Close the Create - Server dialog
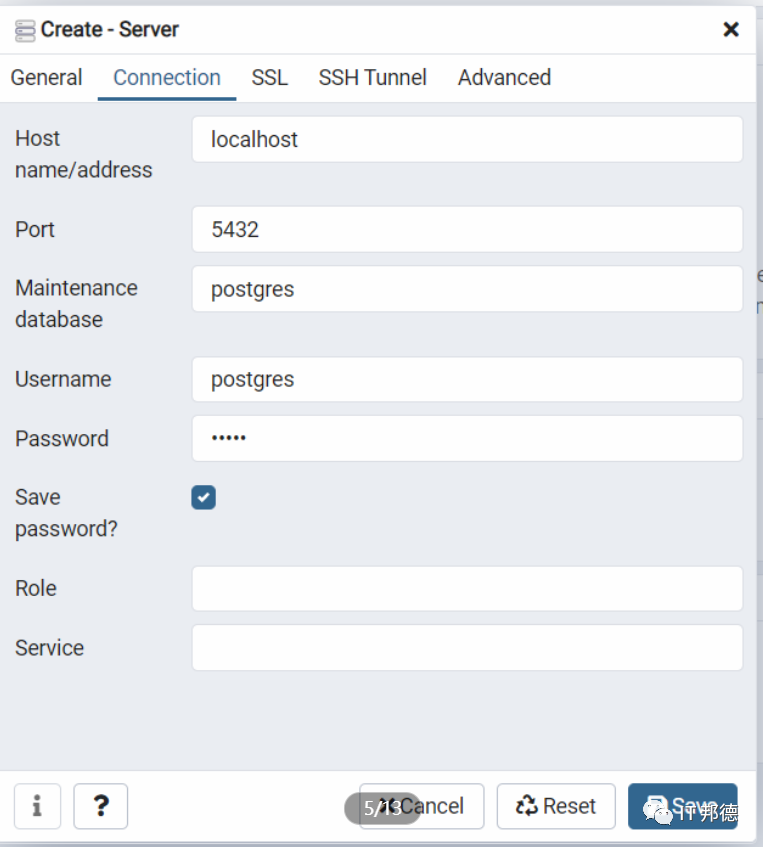 point(731,29)
